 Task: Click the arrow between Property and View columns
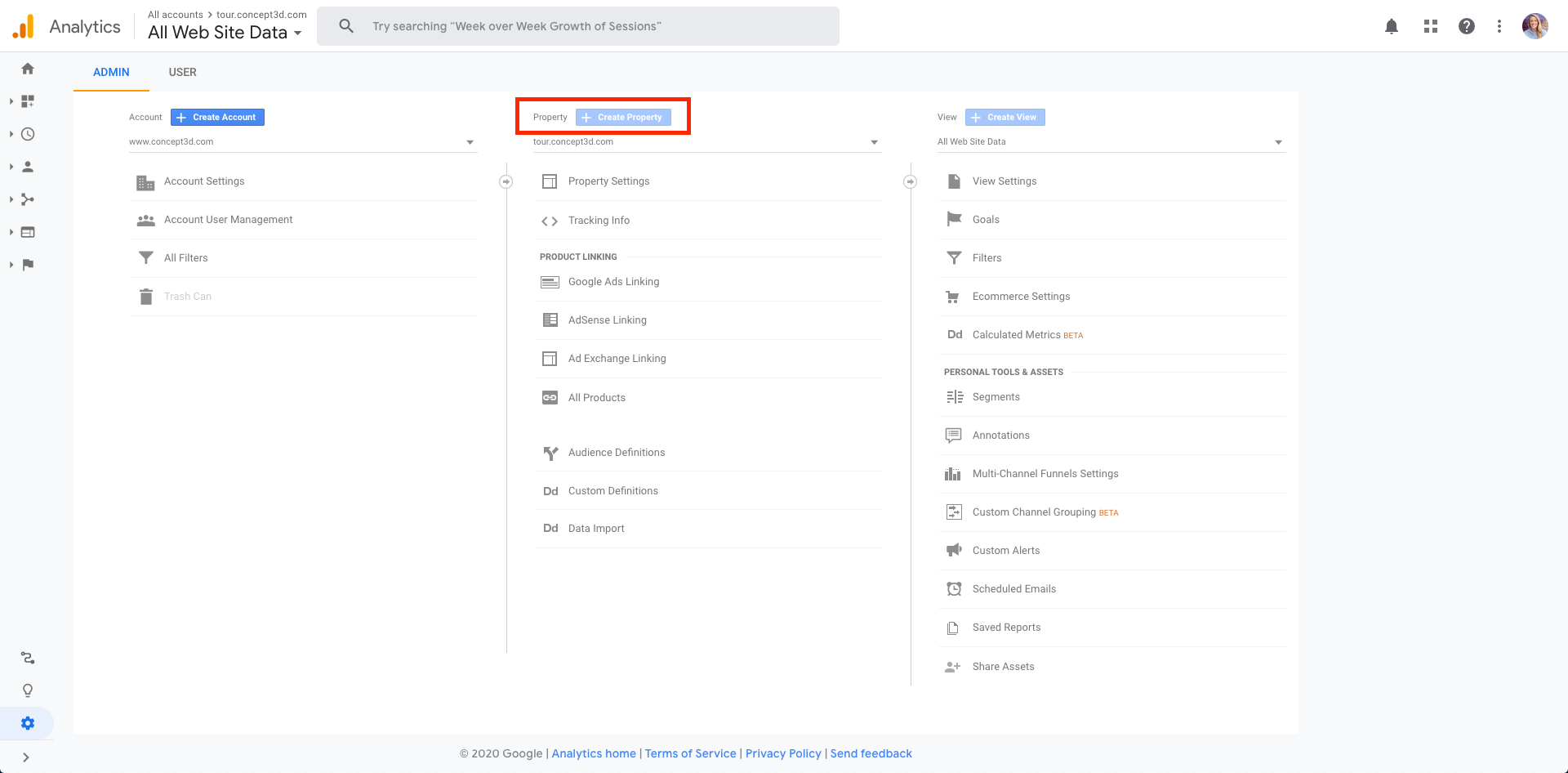pyautogui.click(x=911, y=181)
